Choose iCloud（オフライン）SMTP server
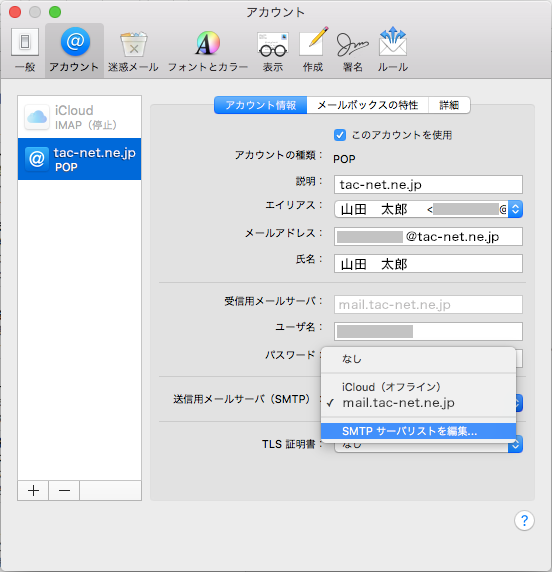Screen dimensions: 552x572 pos(418,387)
